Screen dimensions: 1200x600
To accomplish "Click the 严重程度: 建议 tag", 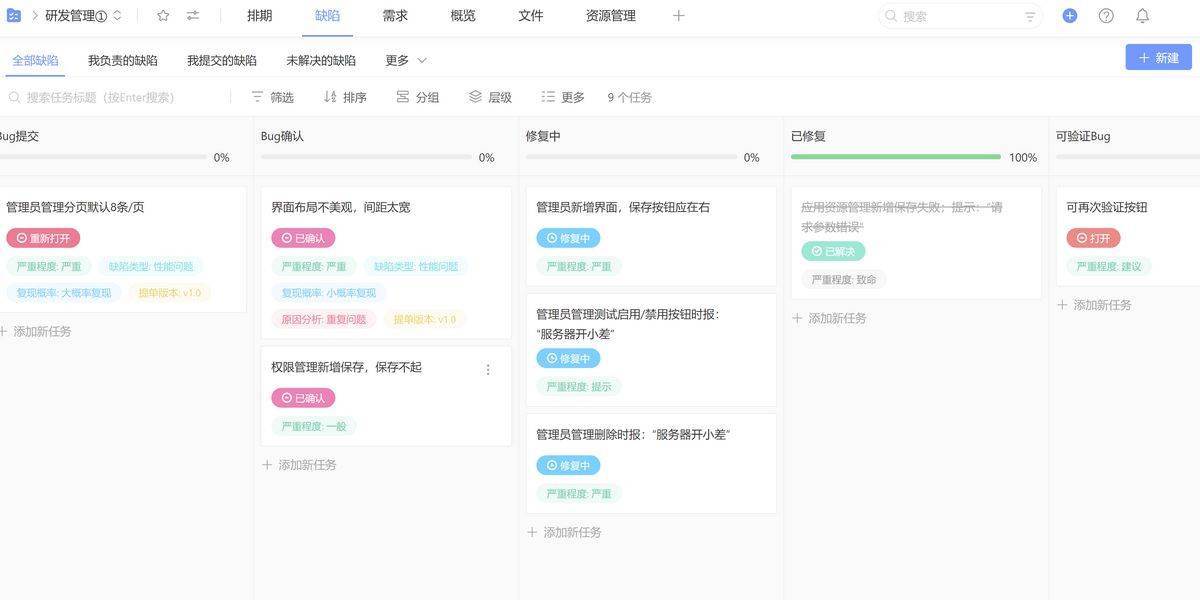I will click(x=1109, y=266).
